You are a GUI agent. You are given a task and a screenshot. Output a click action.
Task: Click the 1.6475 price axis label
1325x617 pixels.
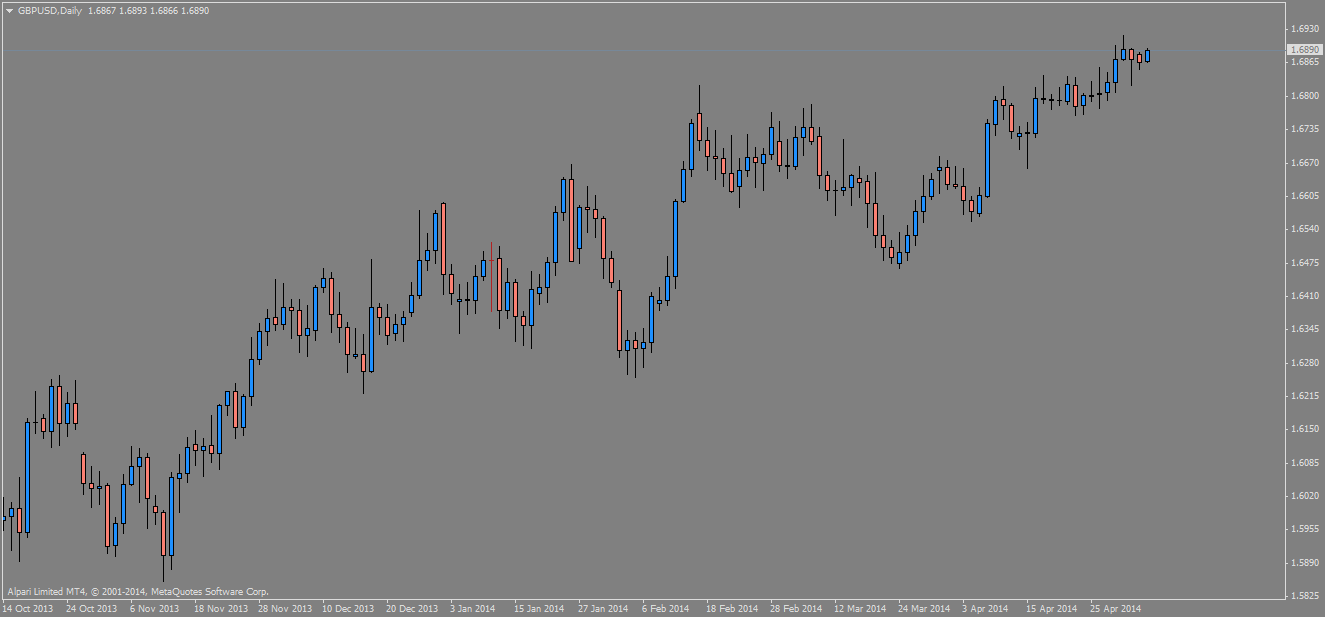click(x=1303, y=262)
